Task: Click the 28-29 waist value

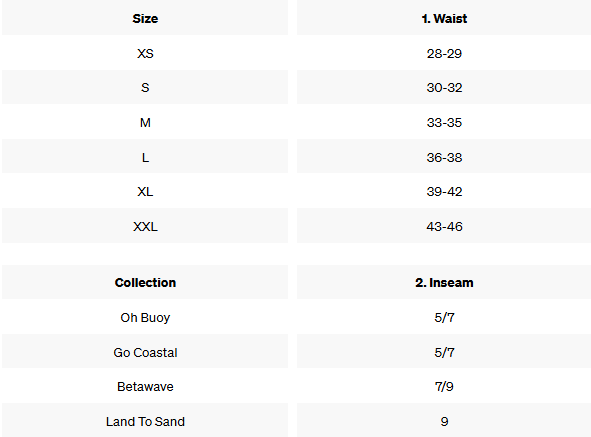Action: pos(444,53)
